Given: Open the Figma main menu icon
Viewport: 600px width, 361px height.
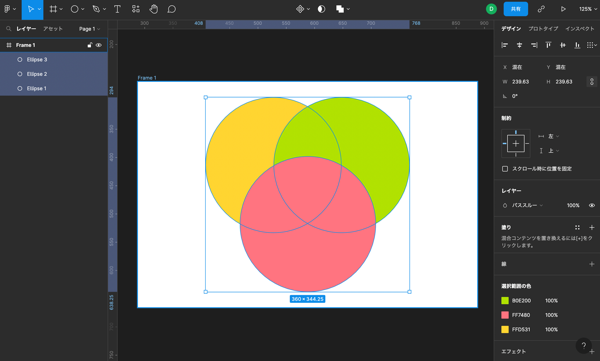Looking at the screenshot, I should click(x=7, y=9).
